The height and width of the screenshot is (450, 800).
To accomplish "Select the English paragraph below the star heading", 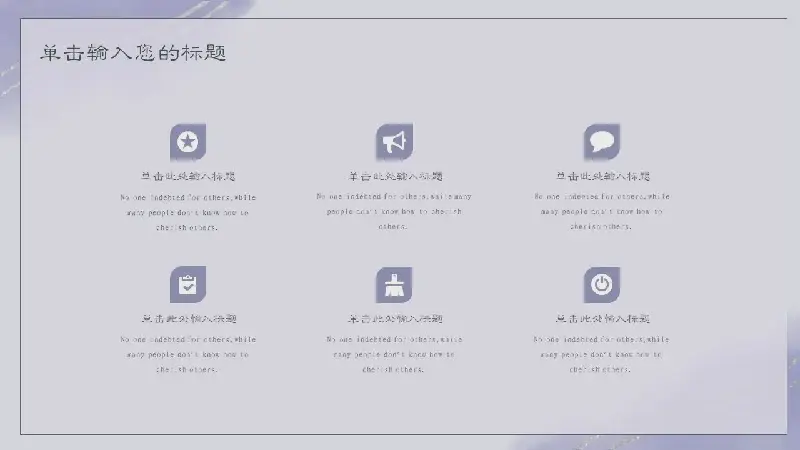I will [188, 212].
